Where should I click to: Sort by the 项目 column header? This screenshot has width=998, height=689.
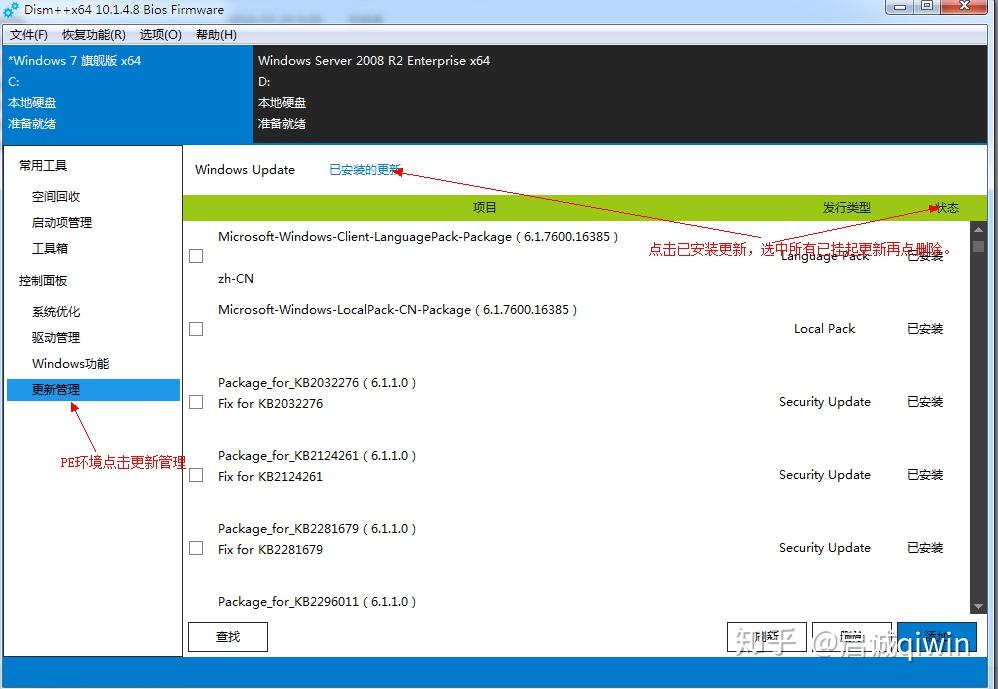tap(484, 207)
